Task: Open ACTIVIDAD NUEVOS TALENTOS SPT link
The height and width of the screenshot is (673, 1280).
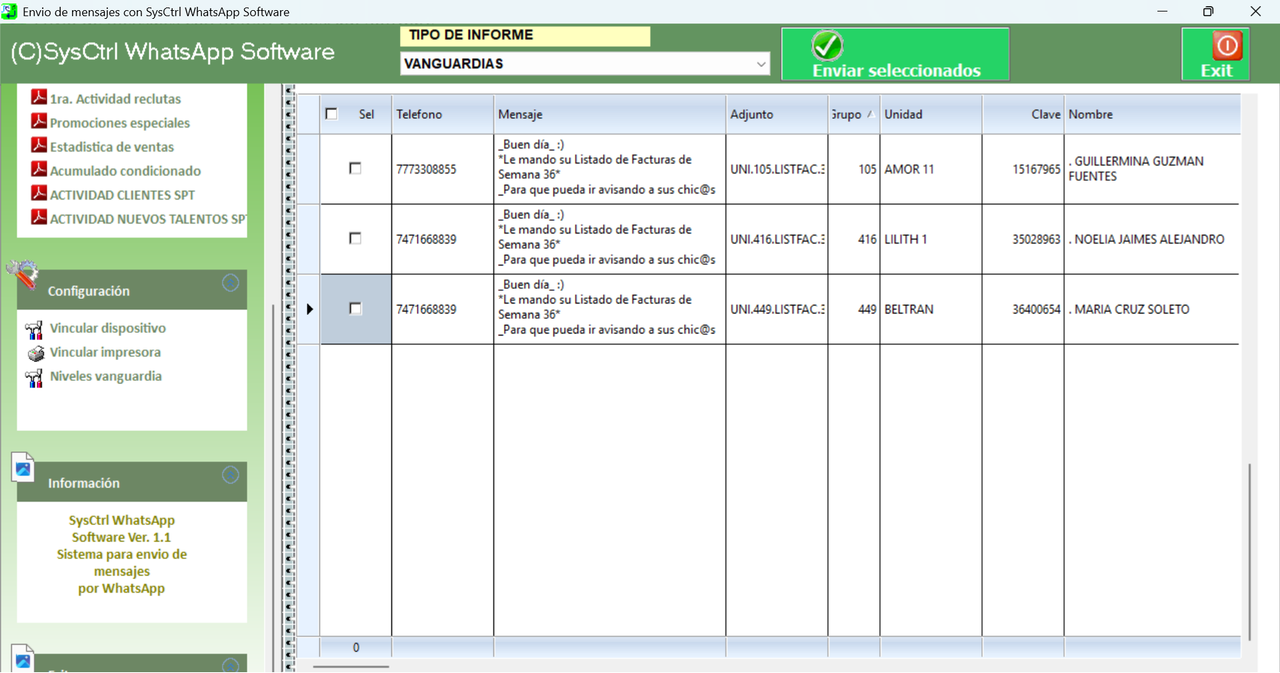Action: pyautogui.click(x=148, y=219)
